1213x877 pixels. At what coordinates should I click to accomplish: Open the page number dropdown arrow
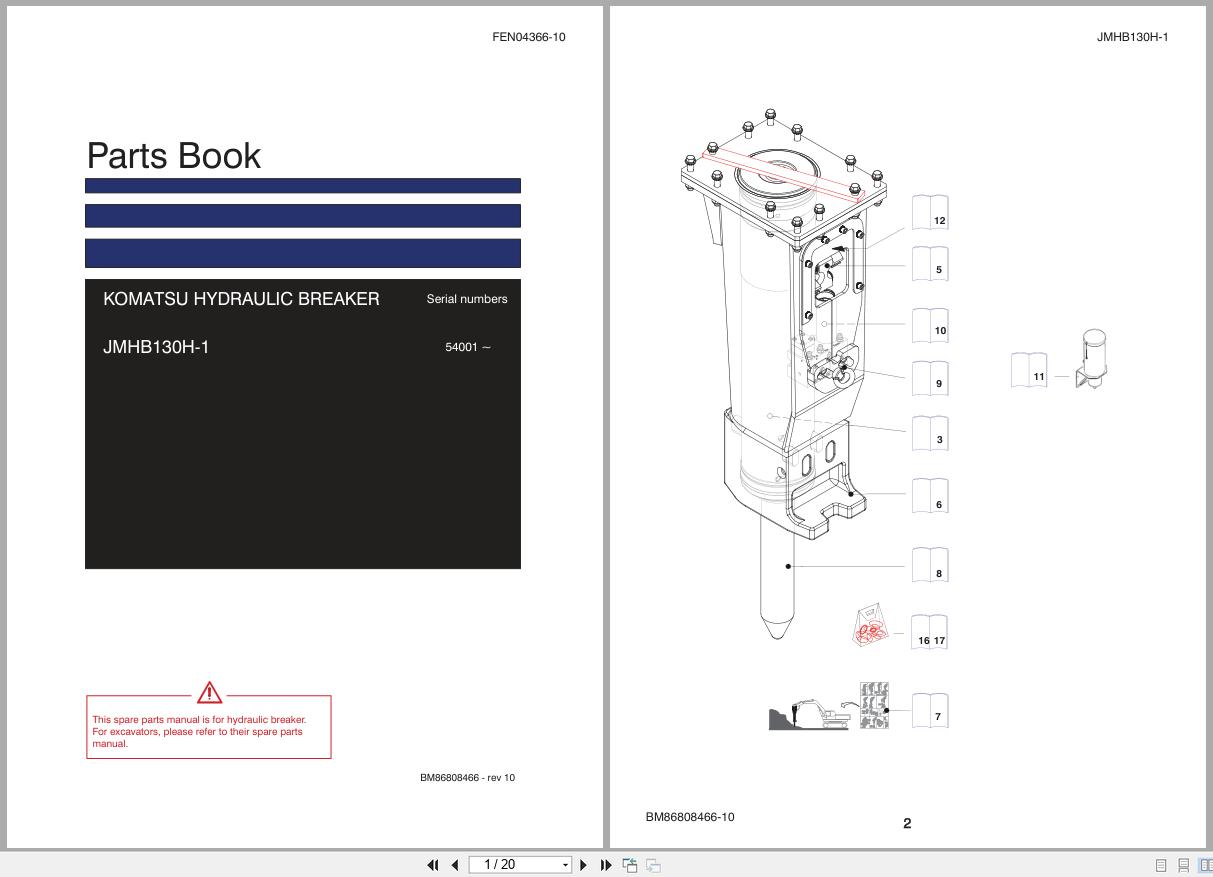click(566, 865)
